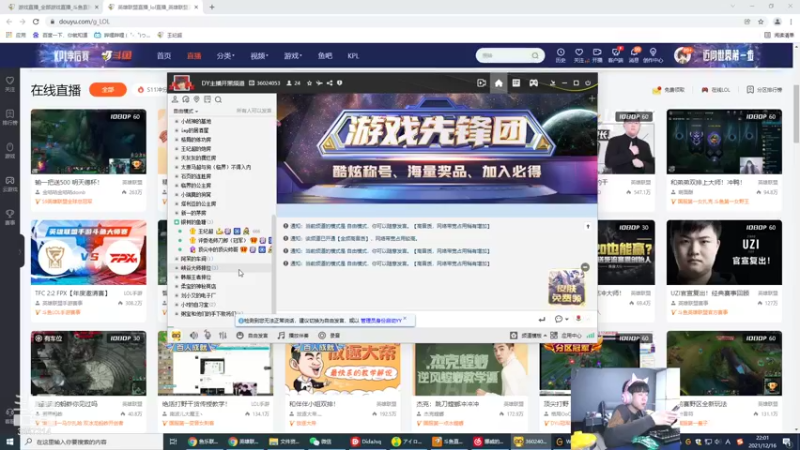Click the member count icon showing 24
The width and height of the screenshot is (800, 450).
click(289, 83)
